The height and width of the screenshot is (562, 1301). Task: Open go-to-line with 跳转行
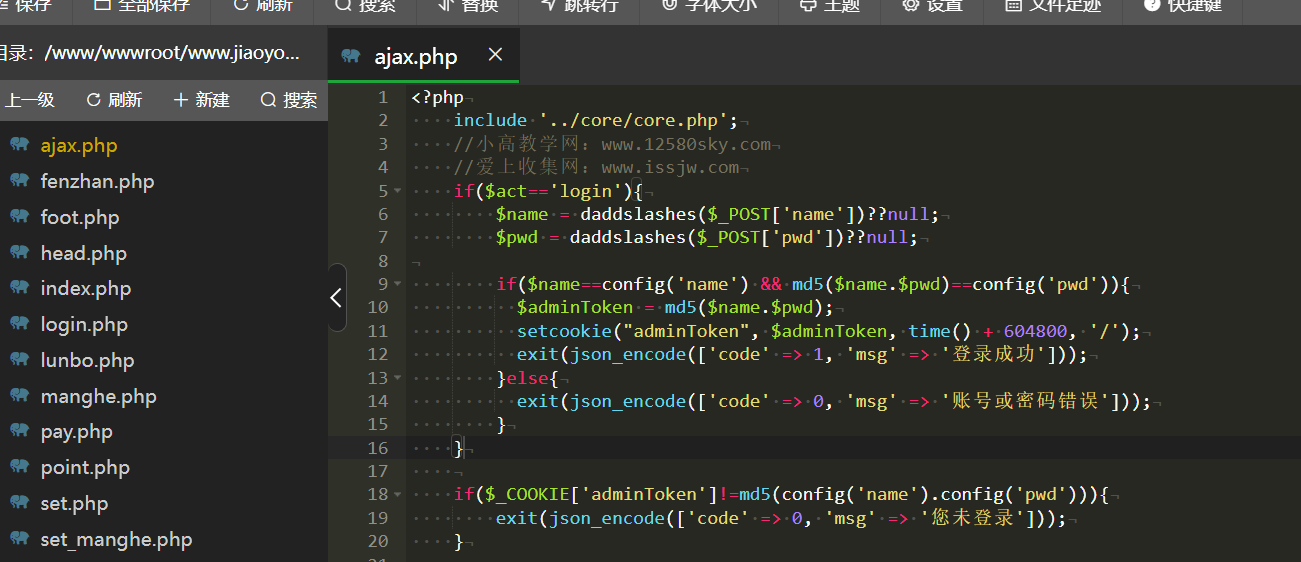pos(580,6)
